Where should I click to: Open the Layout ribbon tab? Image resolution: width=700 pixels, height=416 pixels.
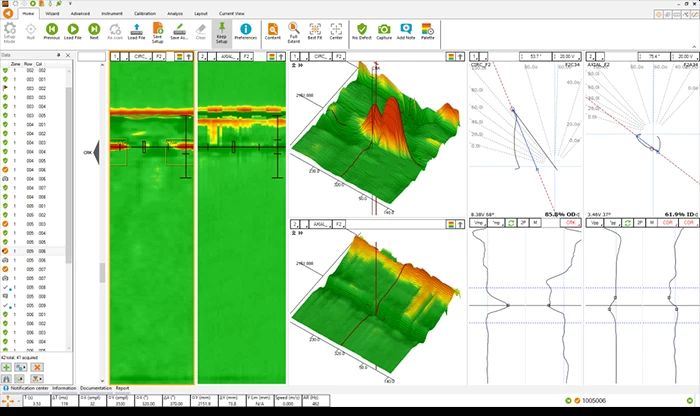coord(201,14)
